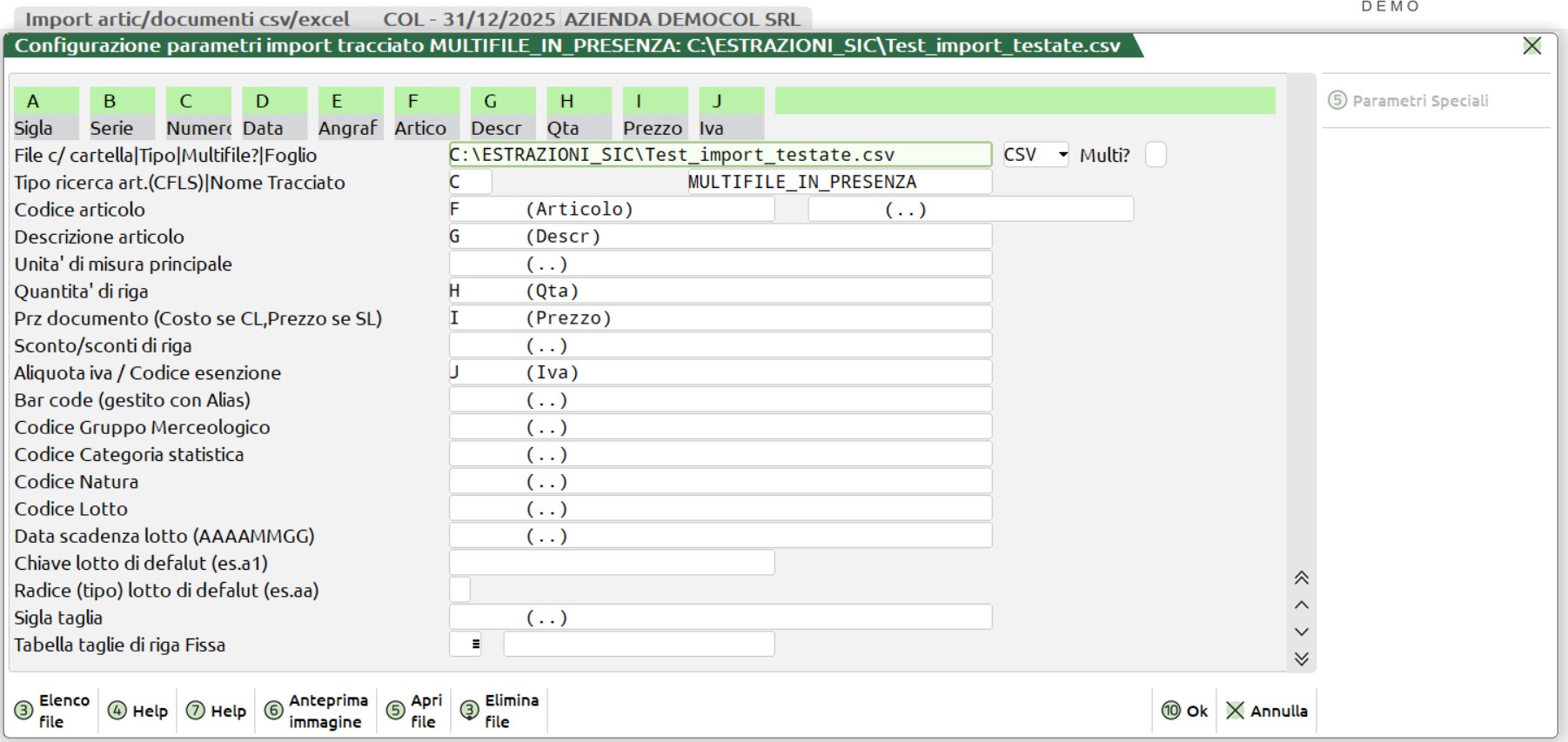Select column I Prezzo header

(x=654, y=113)
